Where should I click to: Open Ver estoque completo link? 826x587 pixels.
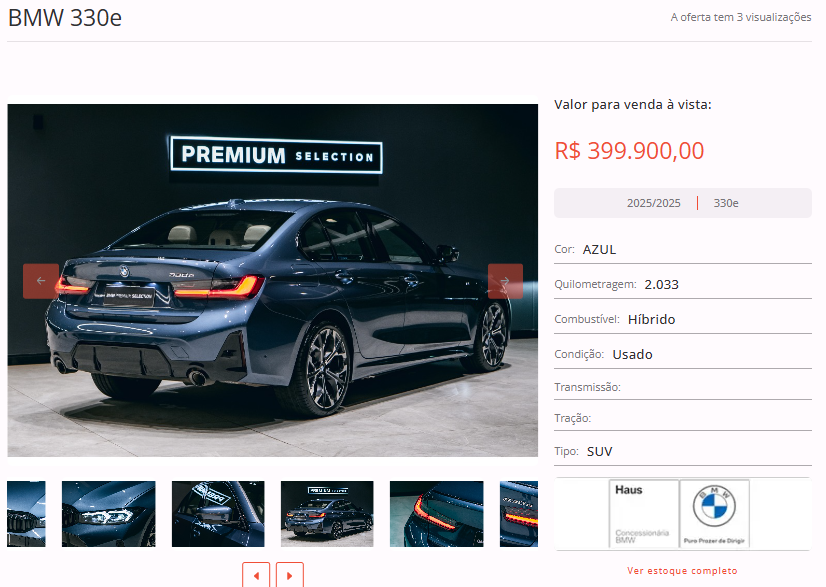682,571
